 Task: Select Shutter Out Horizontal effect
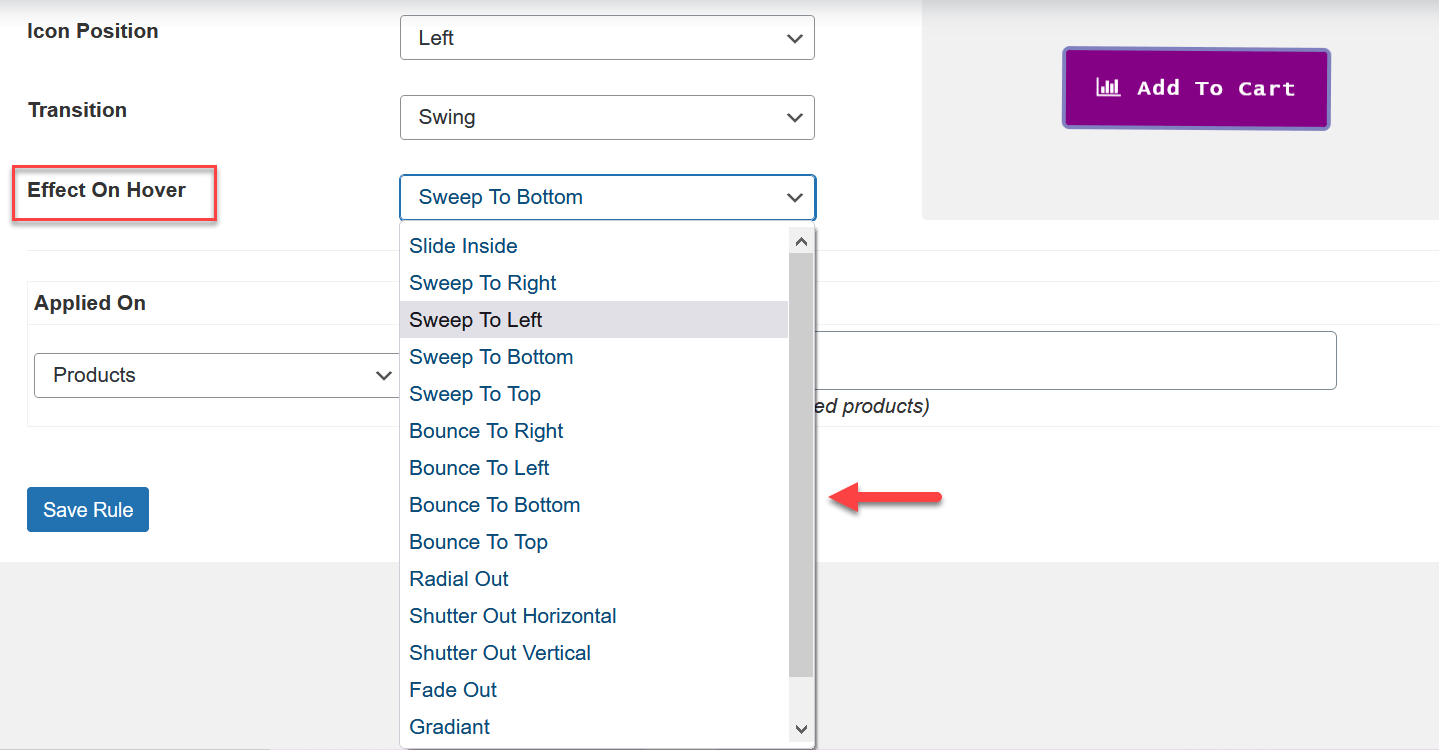coord(512,616)
